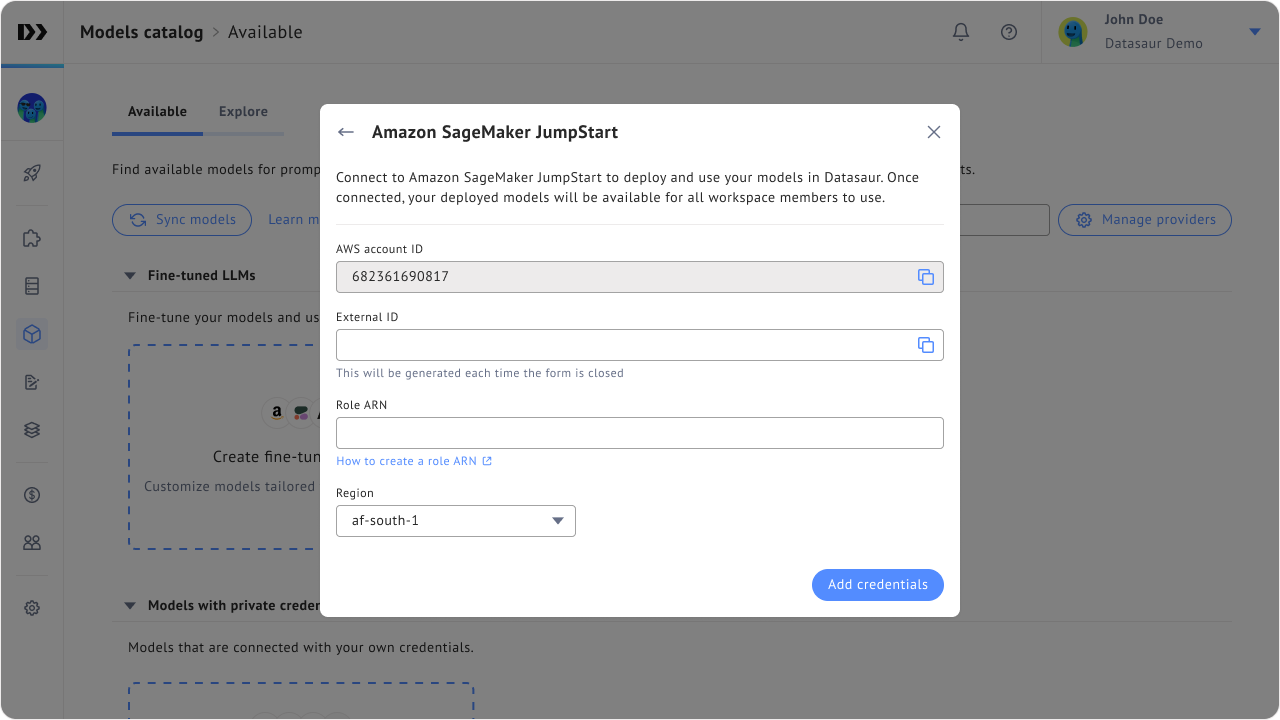Open the puzzle piece sidebar icon
This screenshot has height=720, width=1280.
coord(32,238)
